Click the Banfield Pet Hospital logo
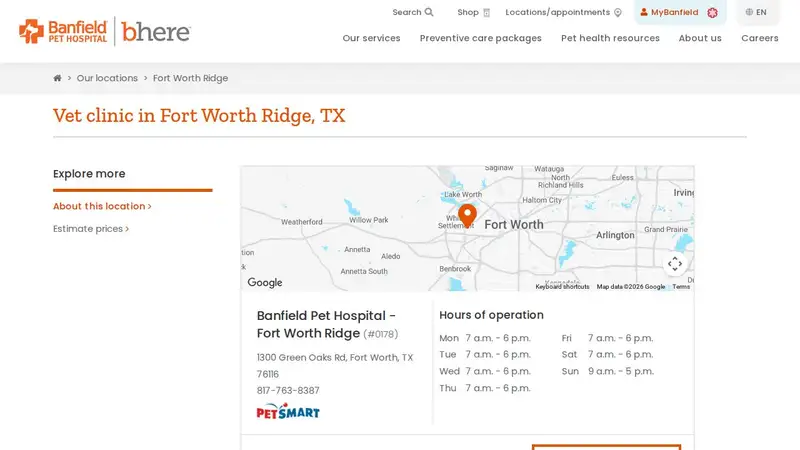 (63, 31)
